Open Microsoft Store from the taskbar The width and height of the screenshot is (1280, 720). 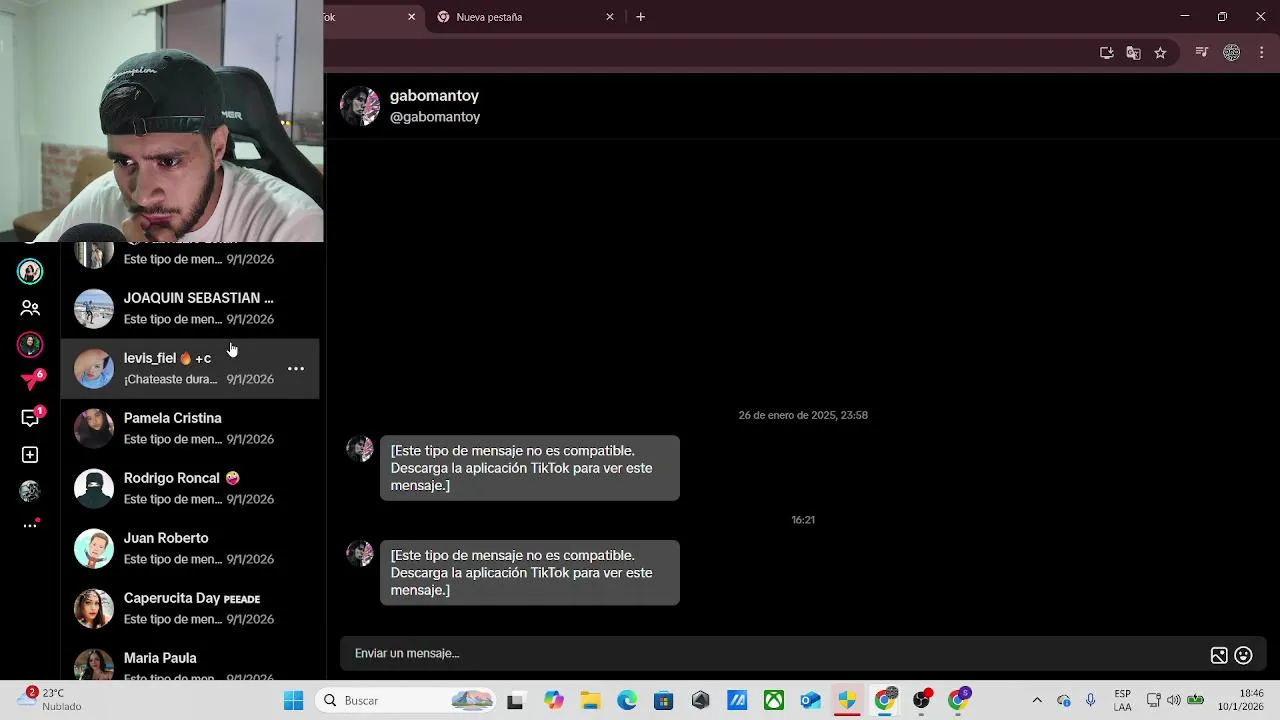coord(664,701)
